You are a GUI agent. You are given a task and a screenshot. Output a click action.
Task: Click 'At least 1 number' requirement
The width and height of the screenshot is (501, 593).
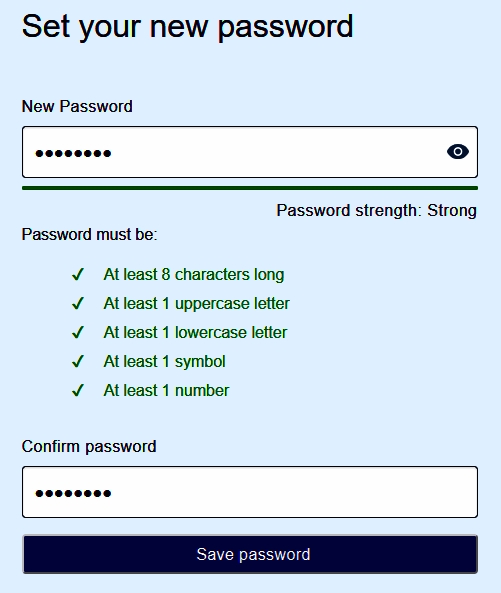pyautogui.click(x=166, y=391)
